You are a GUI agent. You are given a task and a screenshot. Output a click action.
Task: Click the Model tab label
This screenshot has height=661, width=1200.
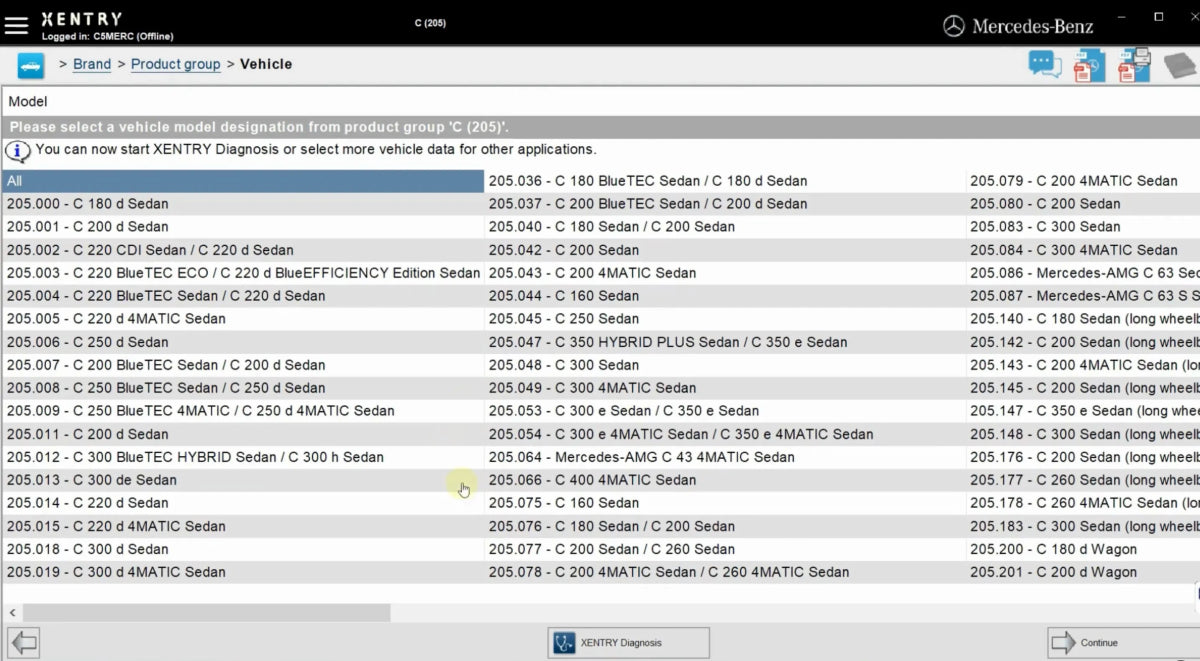click(27, 101)
